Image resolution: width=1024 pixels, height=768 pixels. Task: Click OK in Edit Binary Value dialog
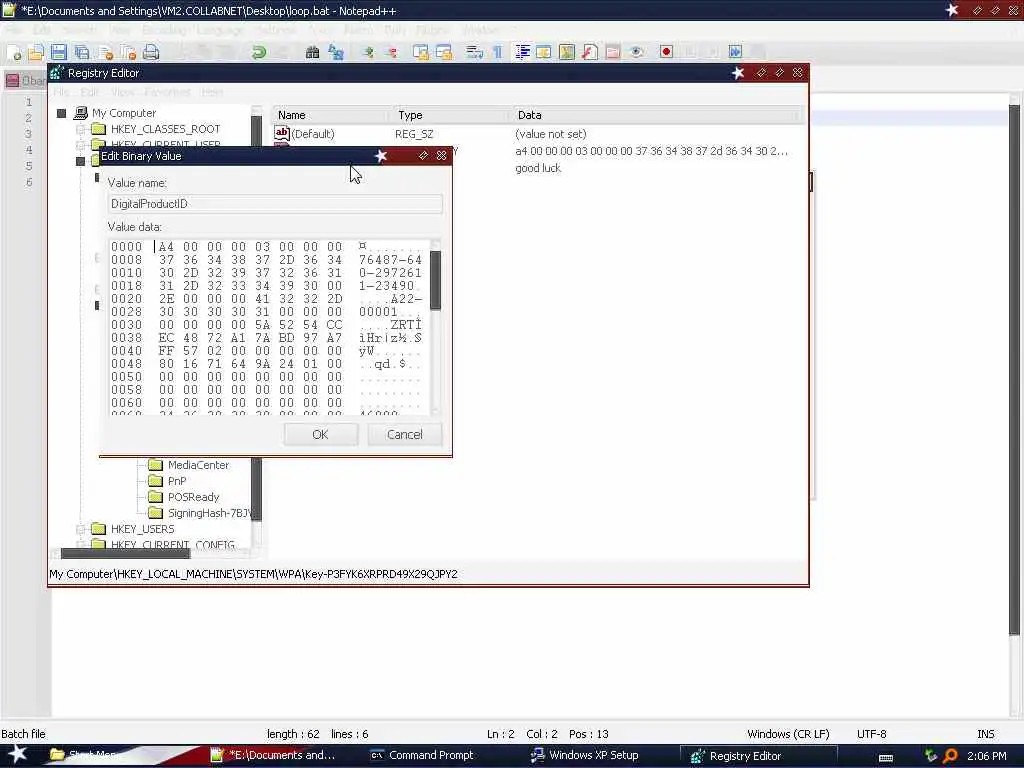(321, 434)
